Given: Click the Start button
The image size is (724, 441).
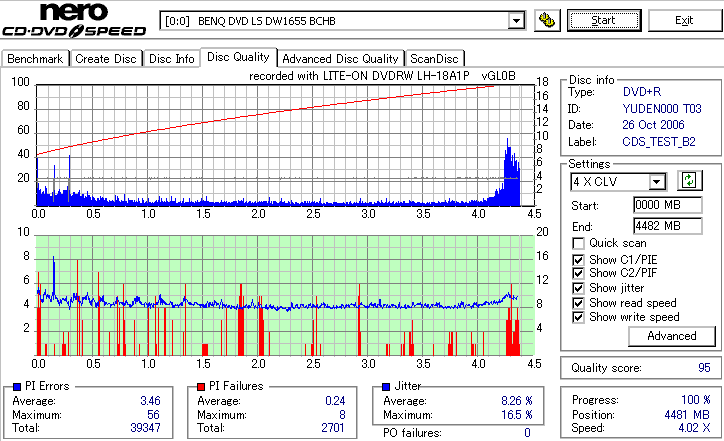Looking at the screenshot, I should 604,20.
